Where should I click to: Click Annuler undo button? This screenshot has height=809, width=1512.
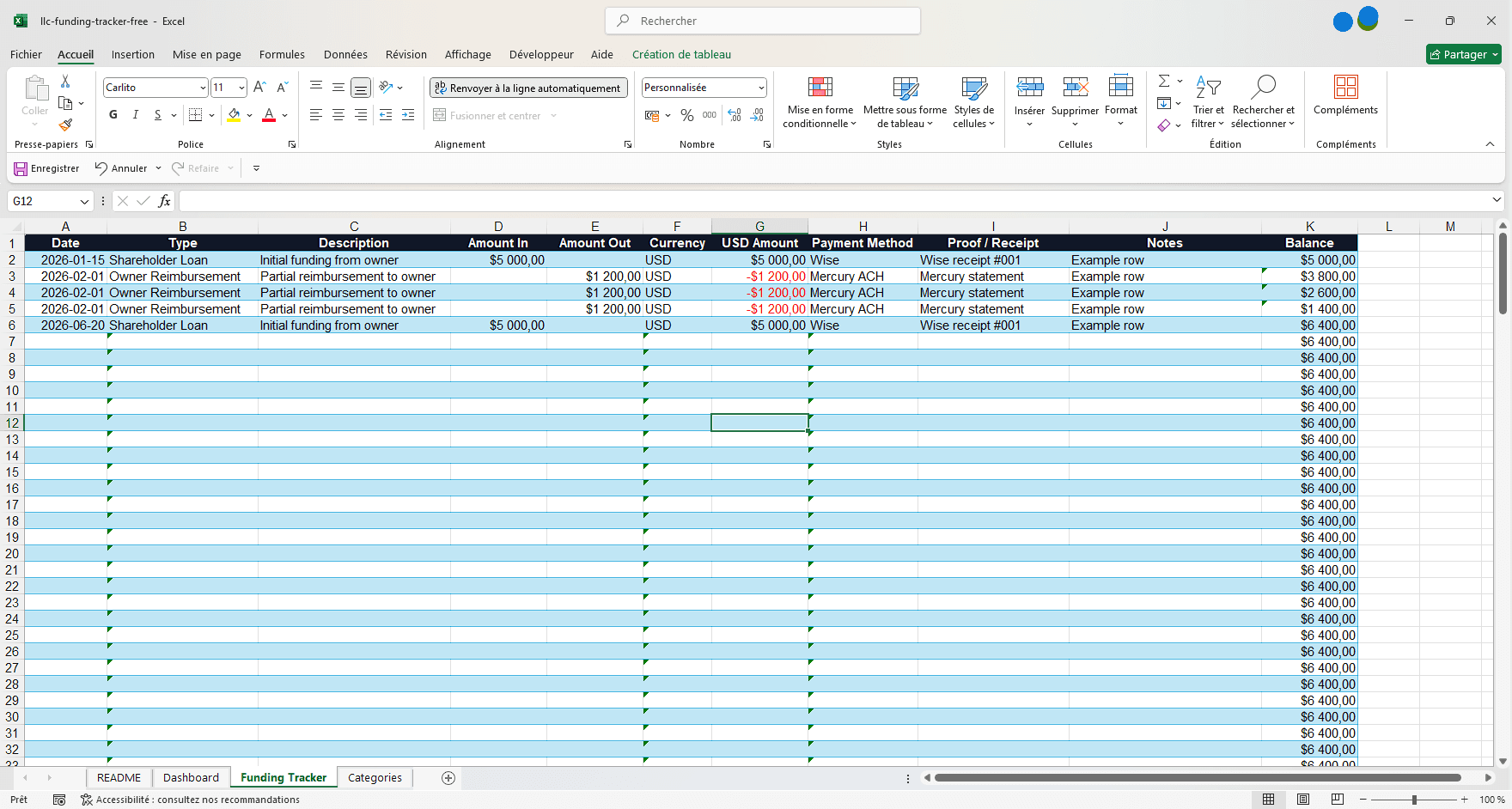[x=121, y=168]
